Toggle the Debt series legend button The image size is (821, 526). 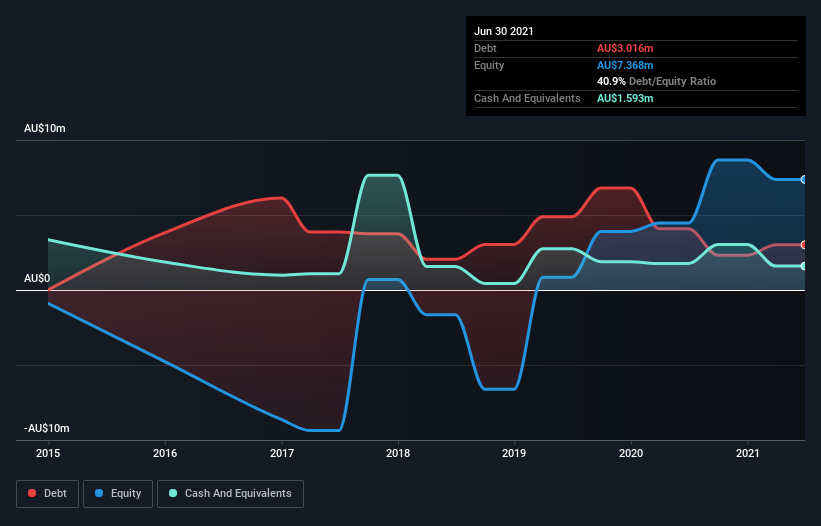coord(48,494)
